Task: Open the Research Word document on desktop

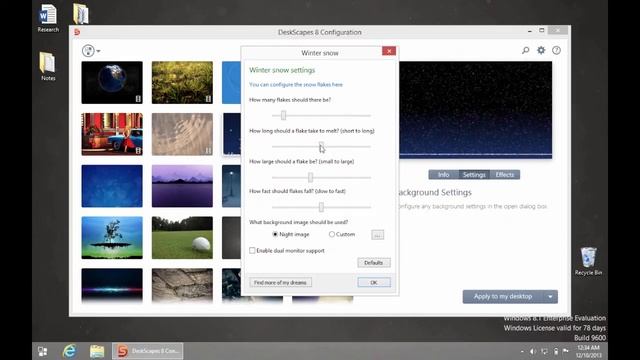Action: (x=48, y=18)
